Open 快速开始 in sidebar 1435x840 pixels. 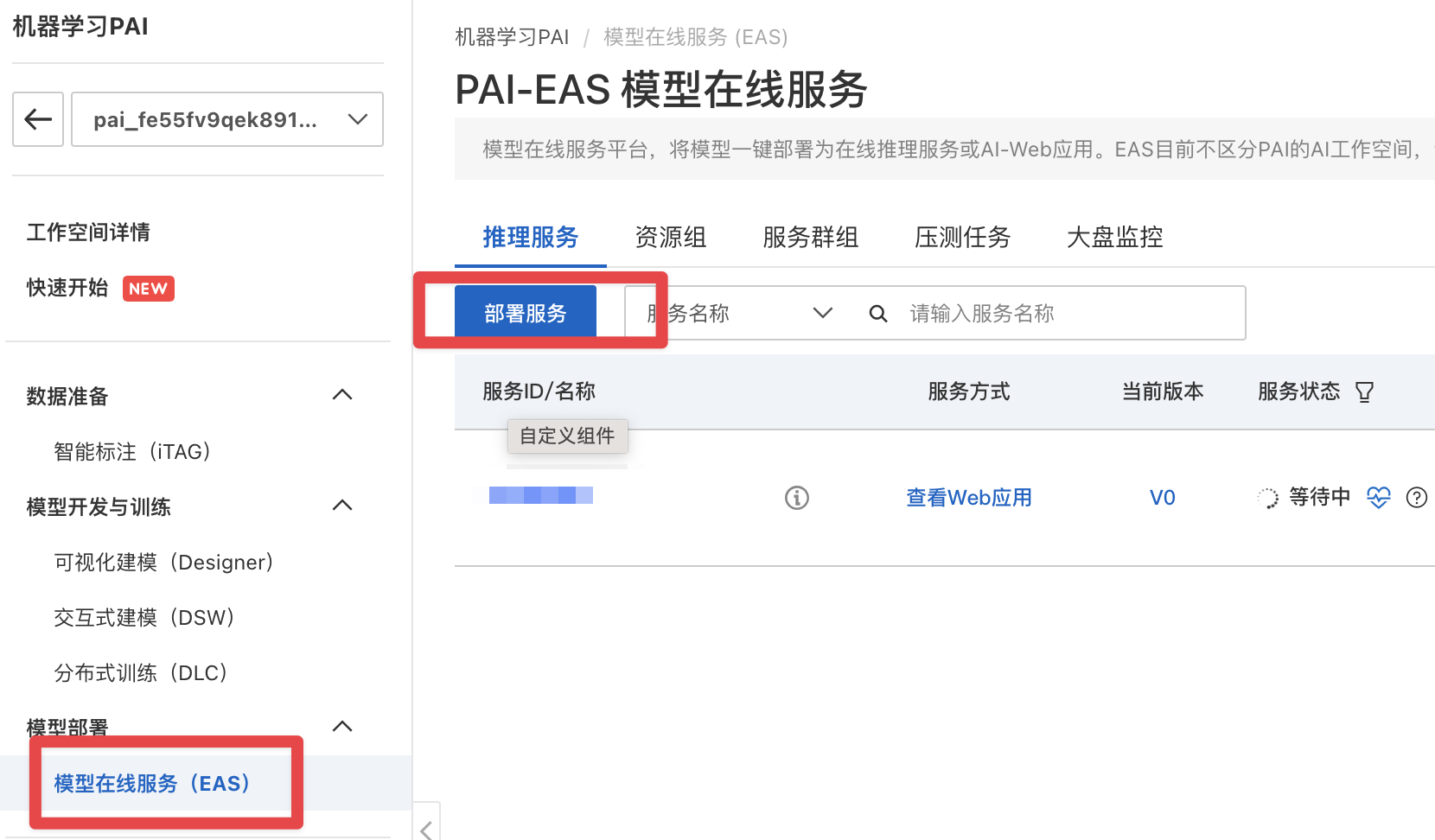pos(67,288)
